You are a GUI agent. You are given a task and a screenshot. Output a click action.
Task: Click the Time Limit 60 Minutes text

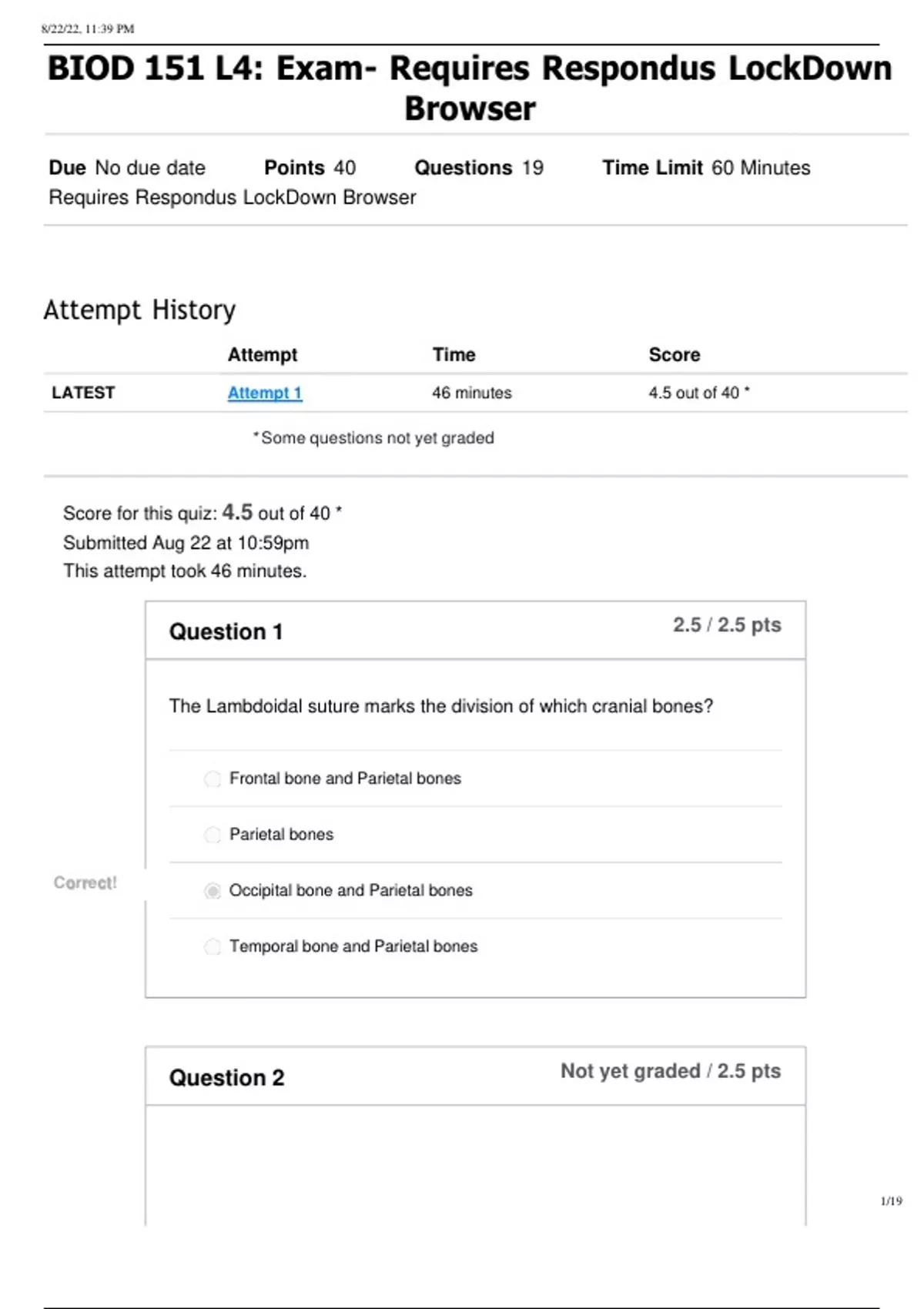click(x=705, y=168)
